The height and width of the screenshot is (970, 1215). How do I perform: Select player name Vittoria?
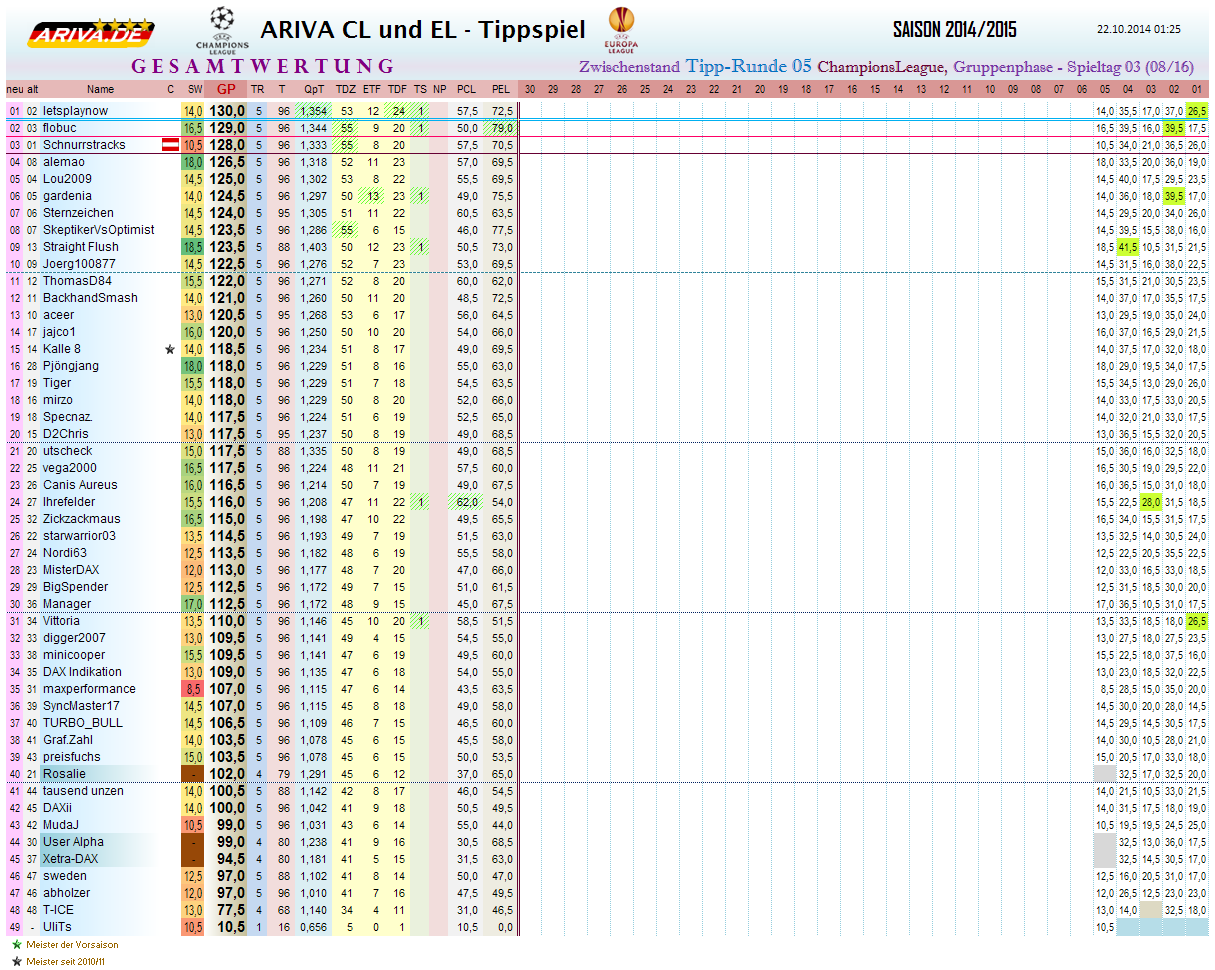click(61, 621)
